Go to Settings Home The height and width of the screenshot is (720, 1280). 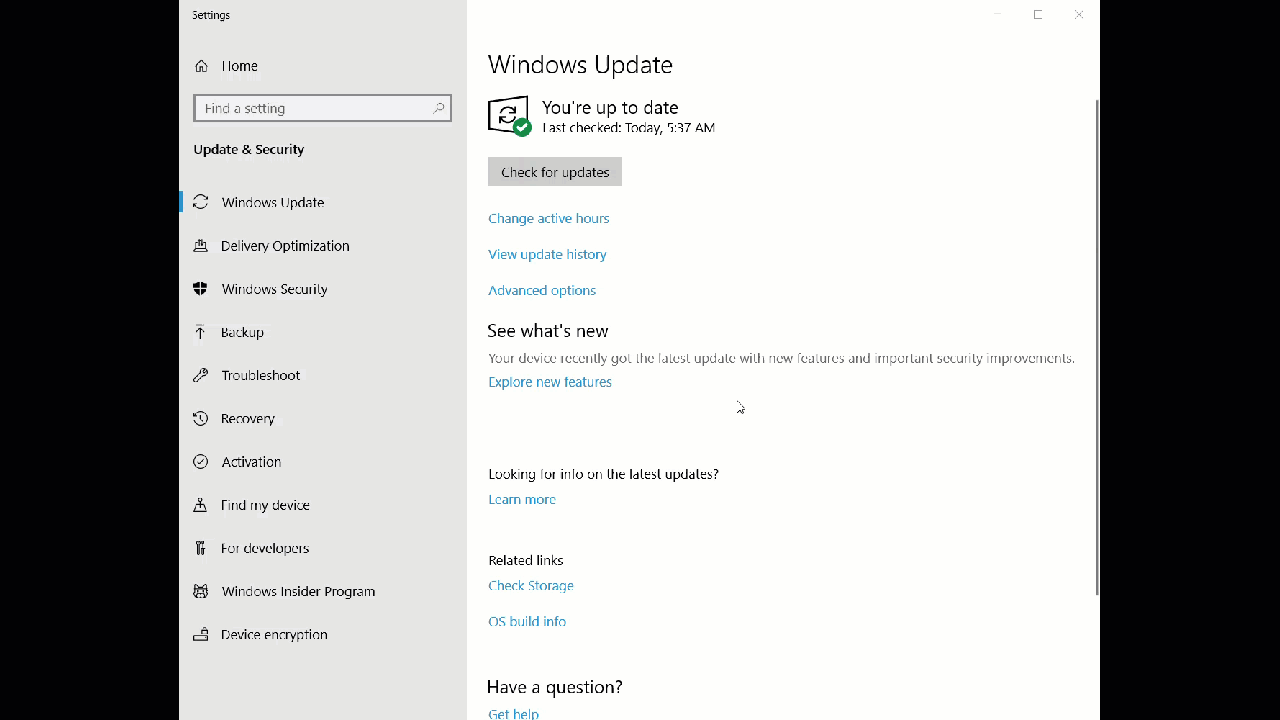323,66
